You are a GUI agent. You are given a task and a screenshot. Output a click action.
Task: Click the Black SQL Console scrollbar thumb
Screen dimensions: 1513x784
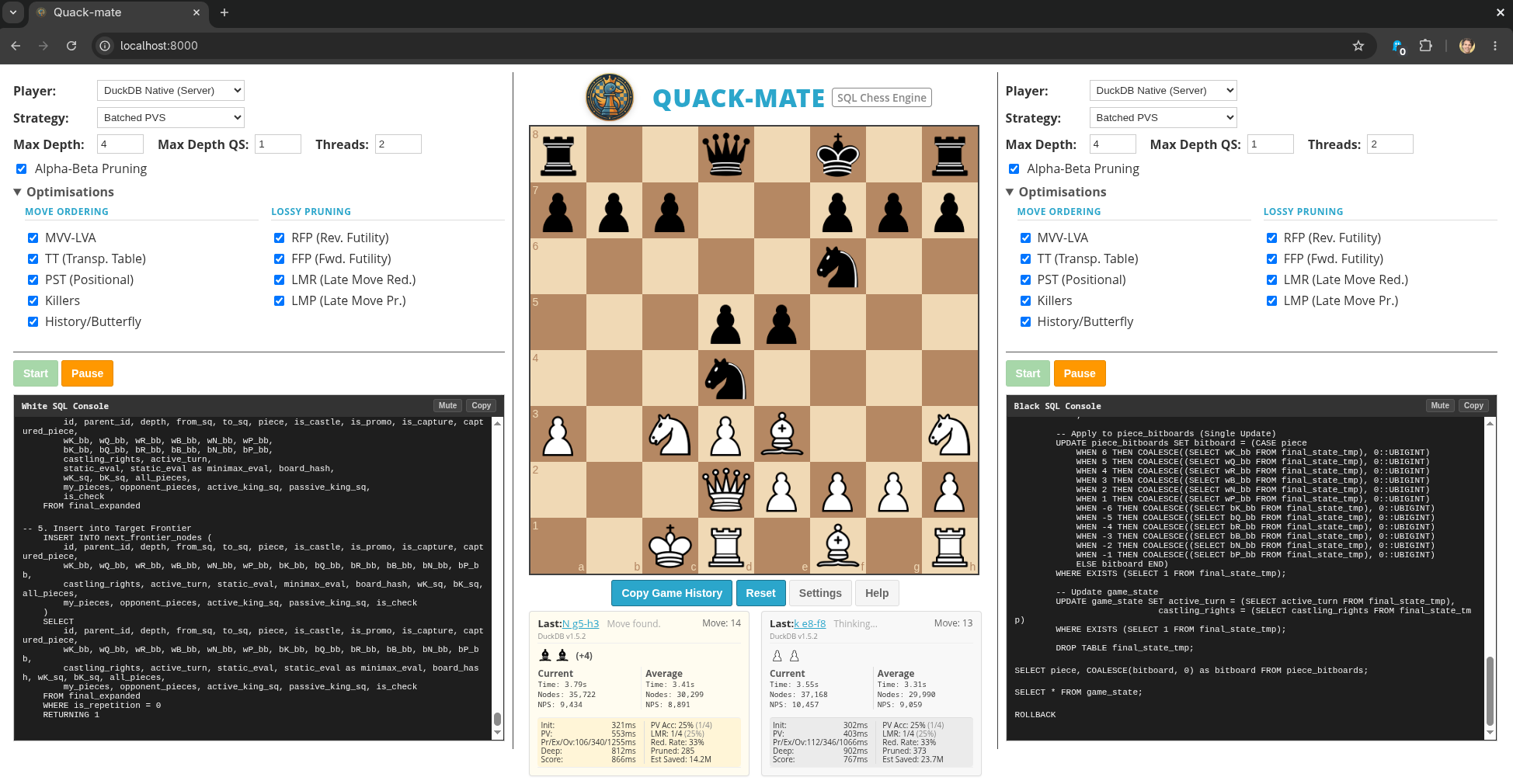(1490, 691)
